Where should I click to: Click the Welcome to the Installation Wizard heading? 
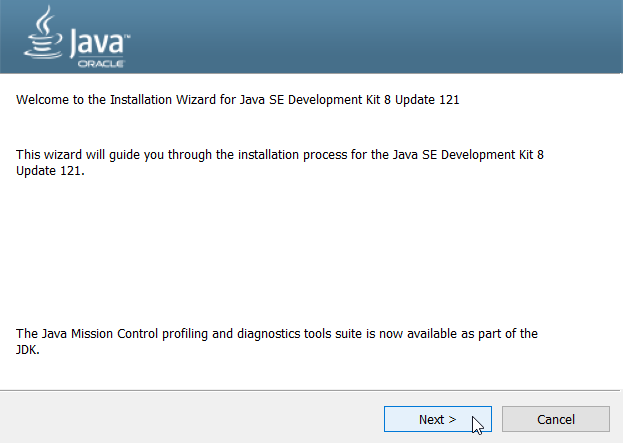[238, 99]
